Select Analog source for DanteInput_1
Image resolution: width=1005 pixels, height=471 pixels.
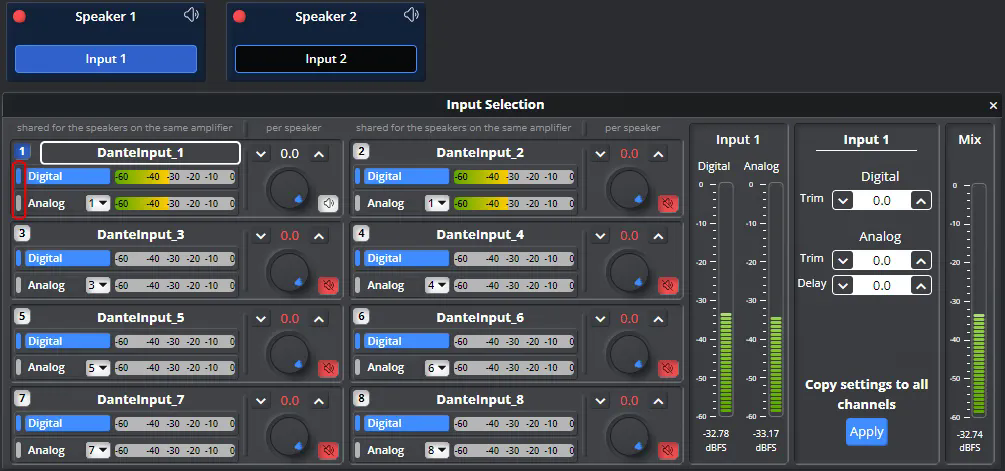point(46,204)
